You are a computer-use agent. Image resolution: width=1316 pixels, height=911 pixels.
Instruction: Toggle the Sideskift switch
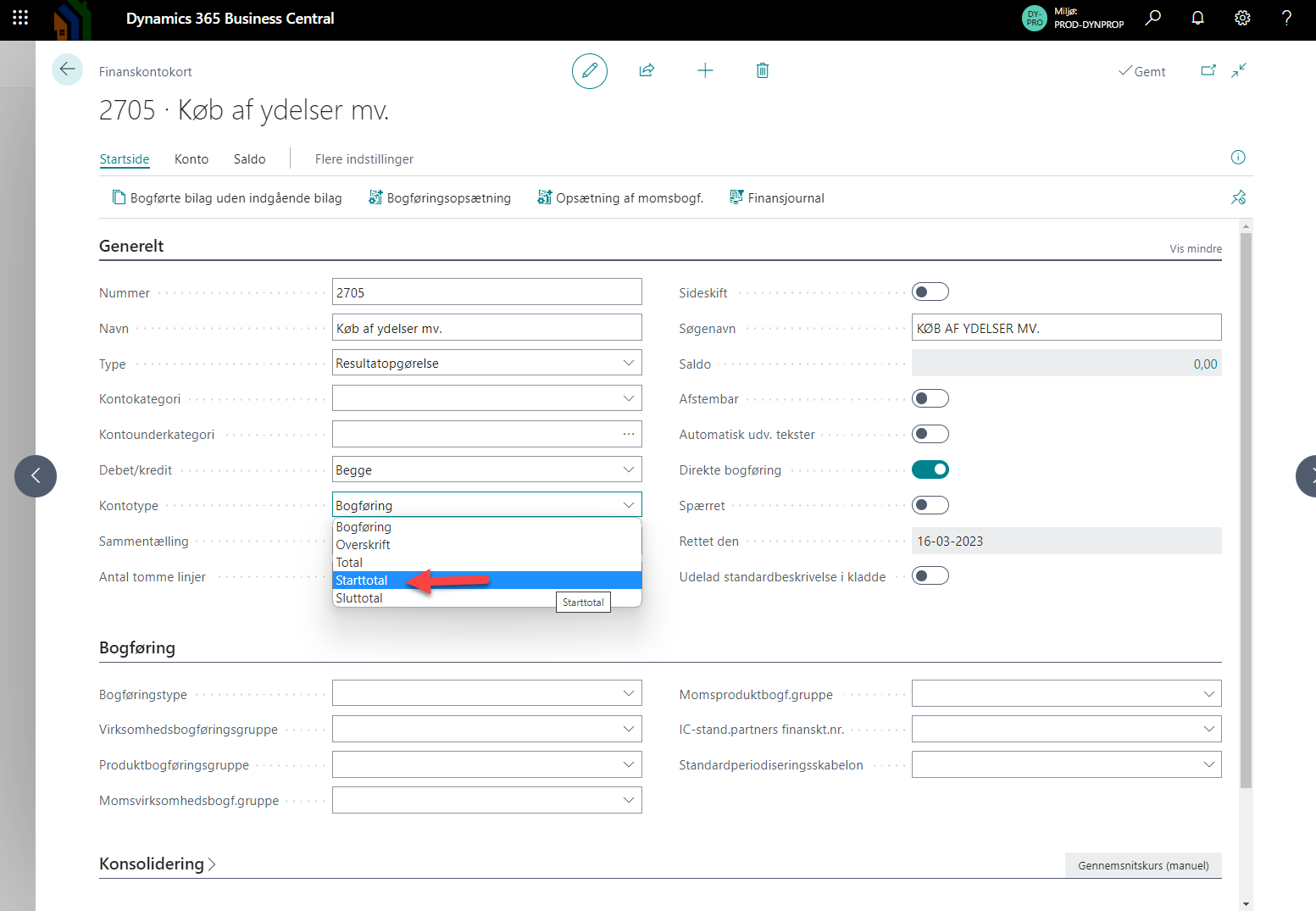(930, 292)
